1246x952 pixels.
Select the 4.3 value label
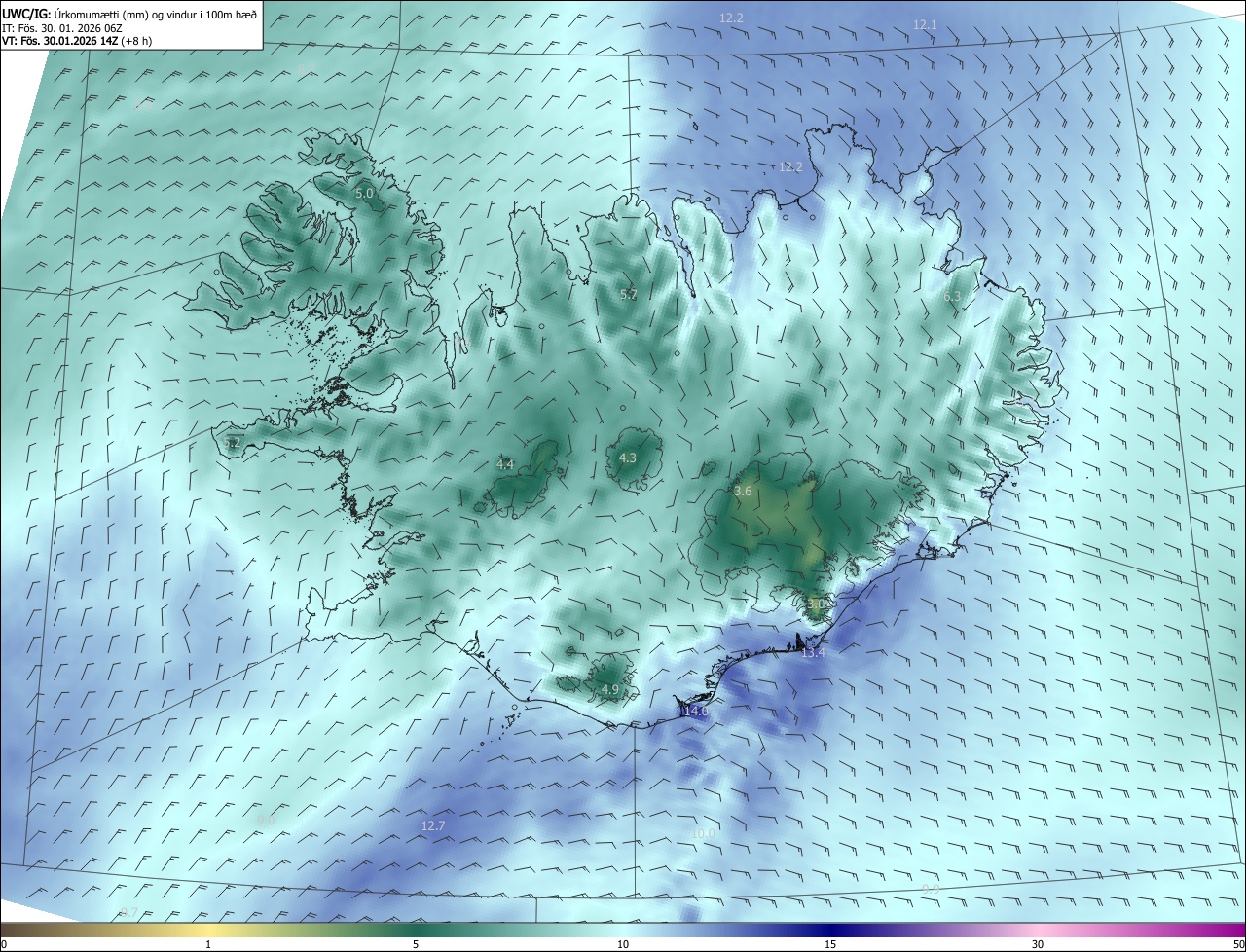point(628,458)
